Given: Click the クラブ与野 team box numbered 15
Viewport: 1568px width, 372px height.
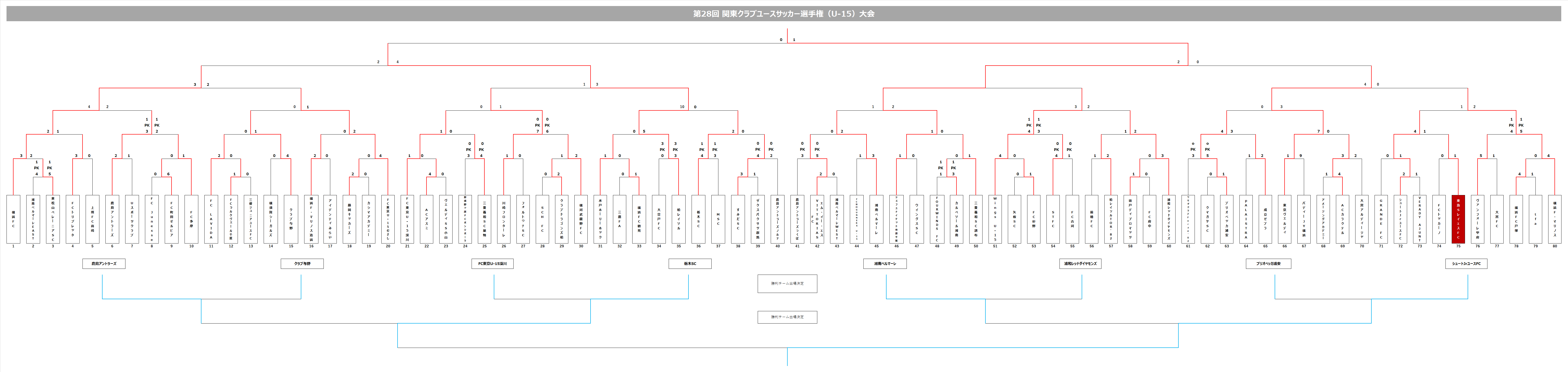Looking at the screenshot, I should pos(291,219).
